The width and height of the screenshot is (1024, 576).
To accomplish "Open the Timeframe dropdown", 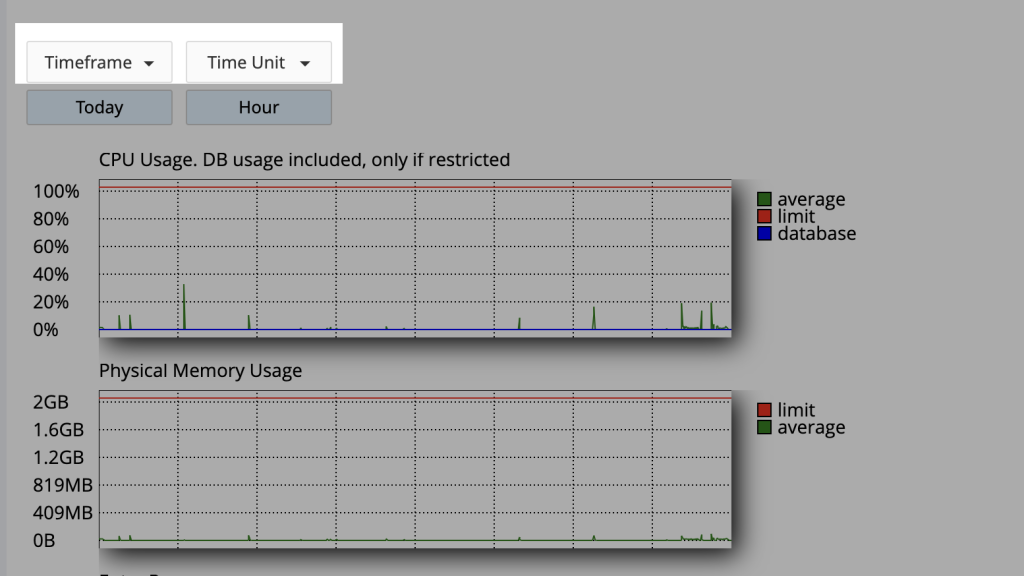I will 99,62.
